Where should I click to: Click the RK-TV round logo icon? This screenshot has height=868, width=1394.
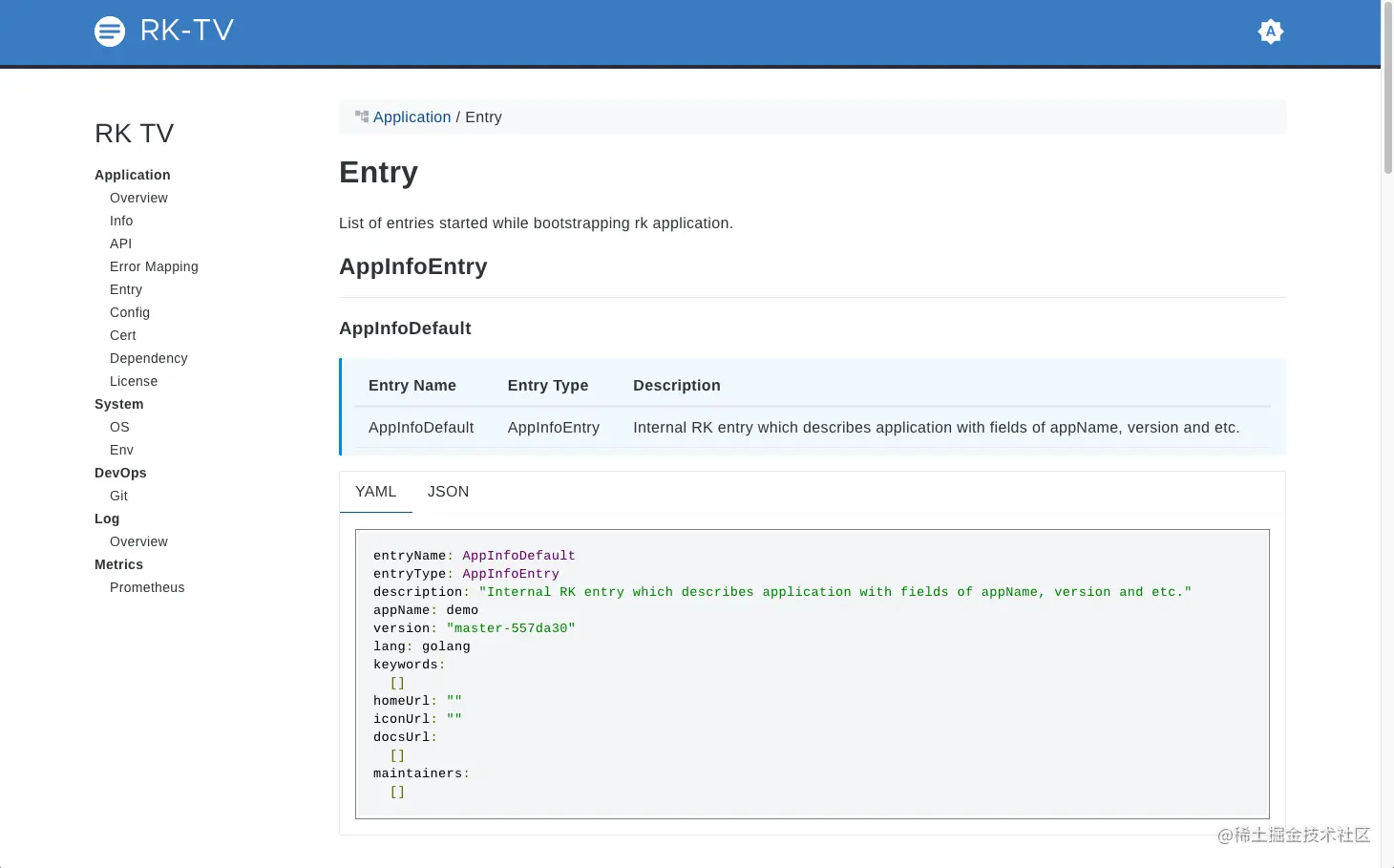point(110,32)
